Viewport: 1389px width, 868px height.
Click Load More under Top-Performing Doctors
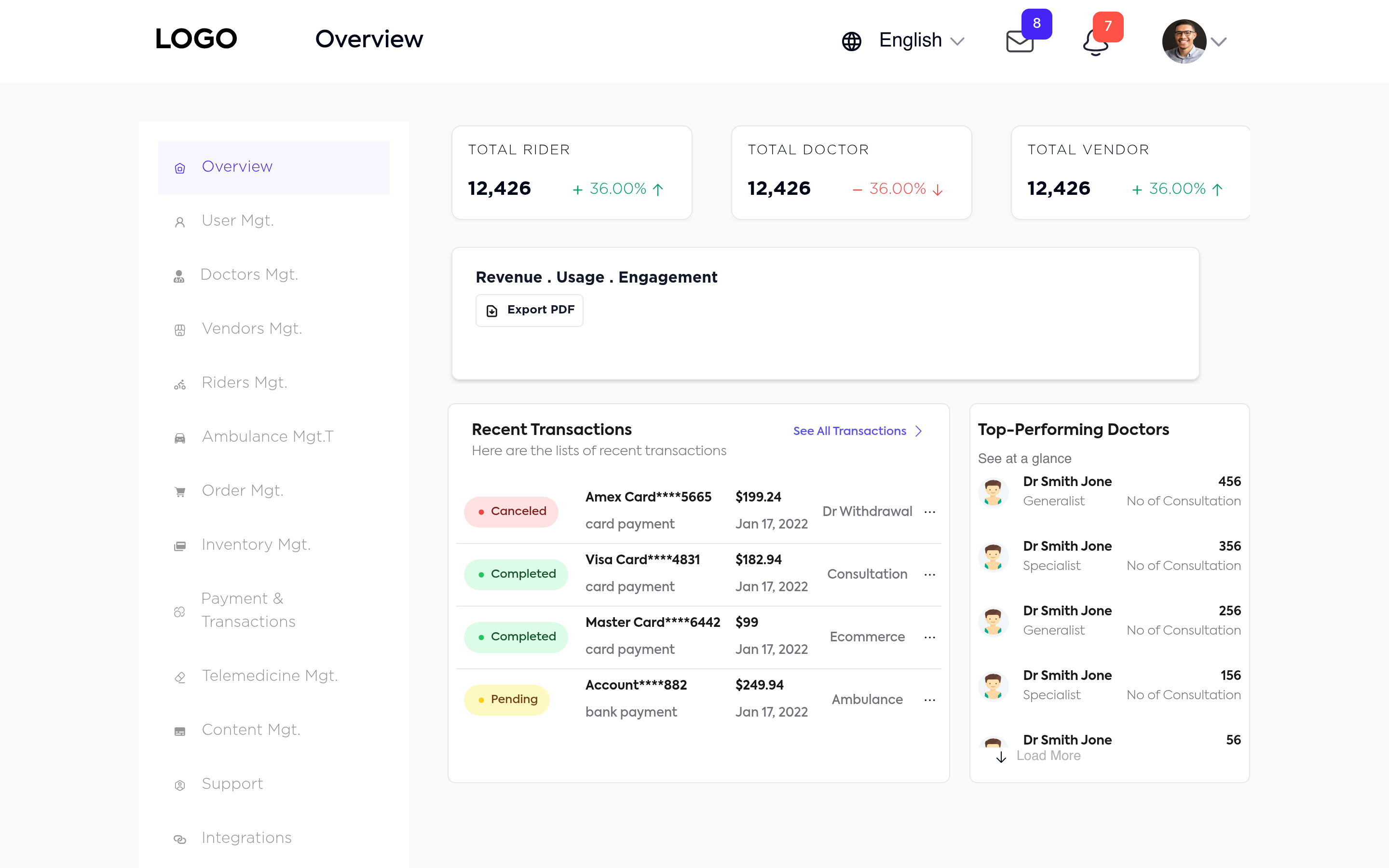[x=1048, y=756]
